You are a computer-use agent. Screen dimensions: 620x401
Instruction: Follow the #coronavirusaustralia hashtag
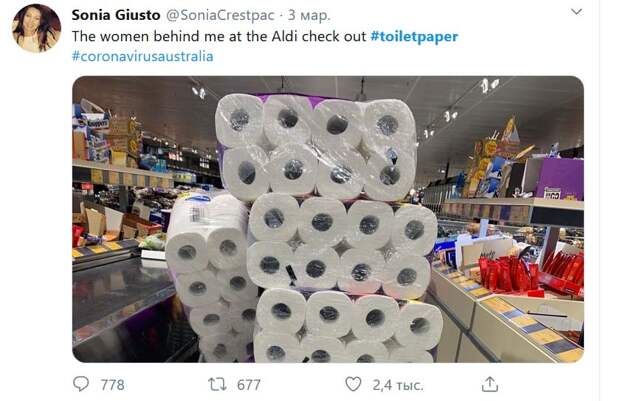pos(142,56)
